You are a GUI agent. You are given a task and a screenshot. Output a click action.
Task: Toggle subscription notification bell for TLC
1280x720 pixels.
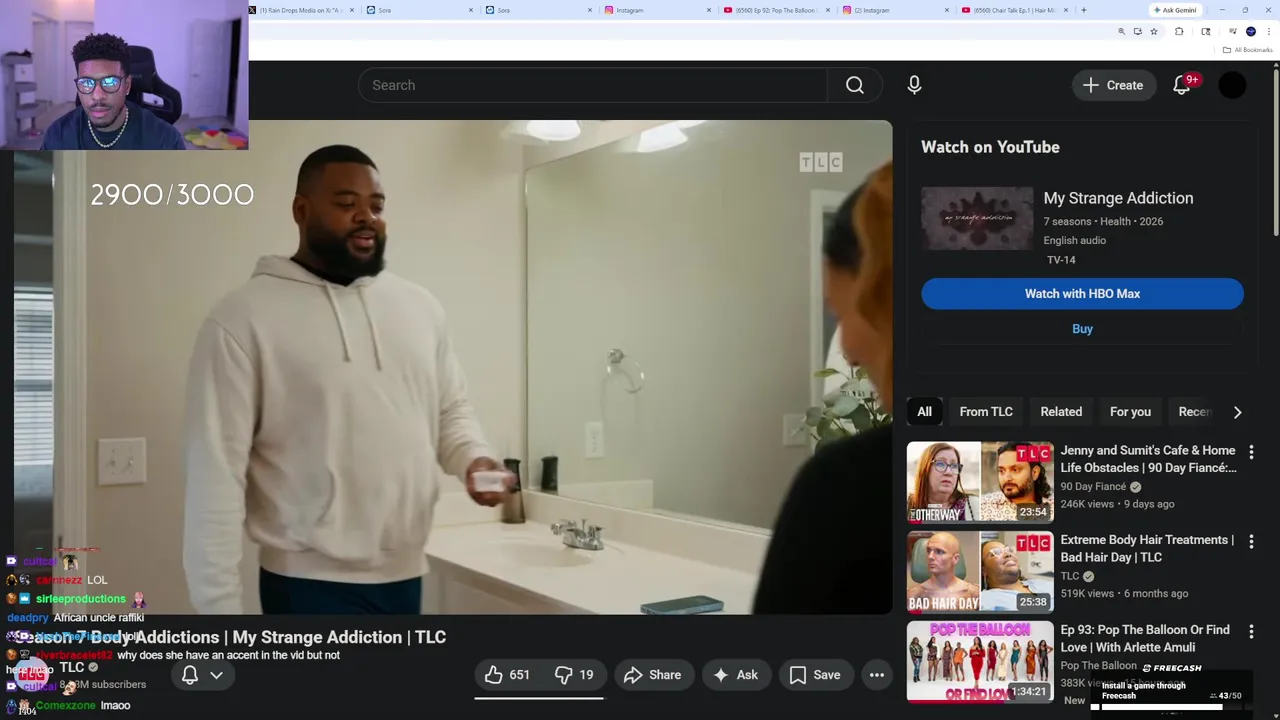190,675
